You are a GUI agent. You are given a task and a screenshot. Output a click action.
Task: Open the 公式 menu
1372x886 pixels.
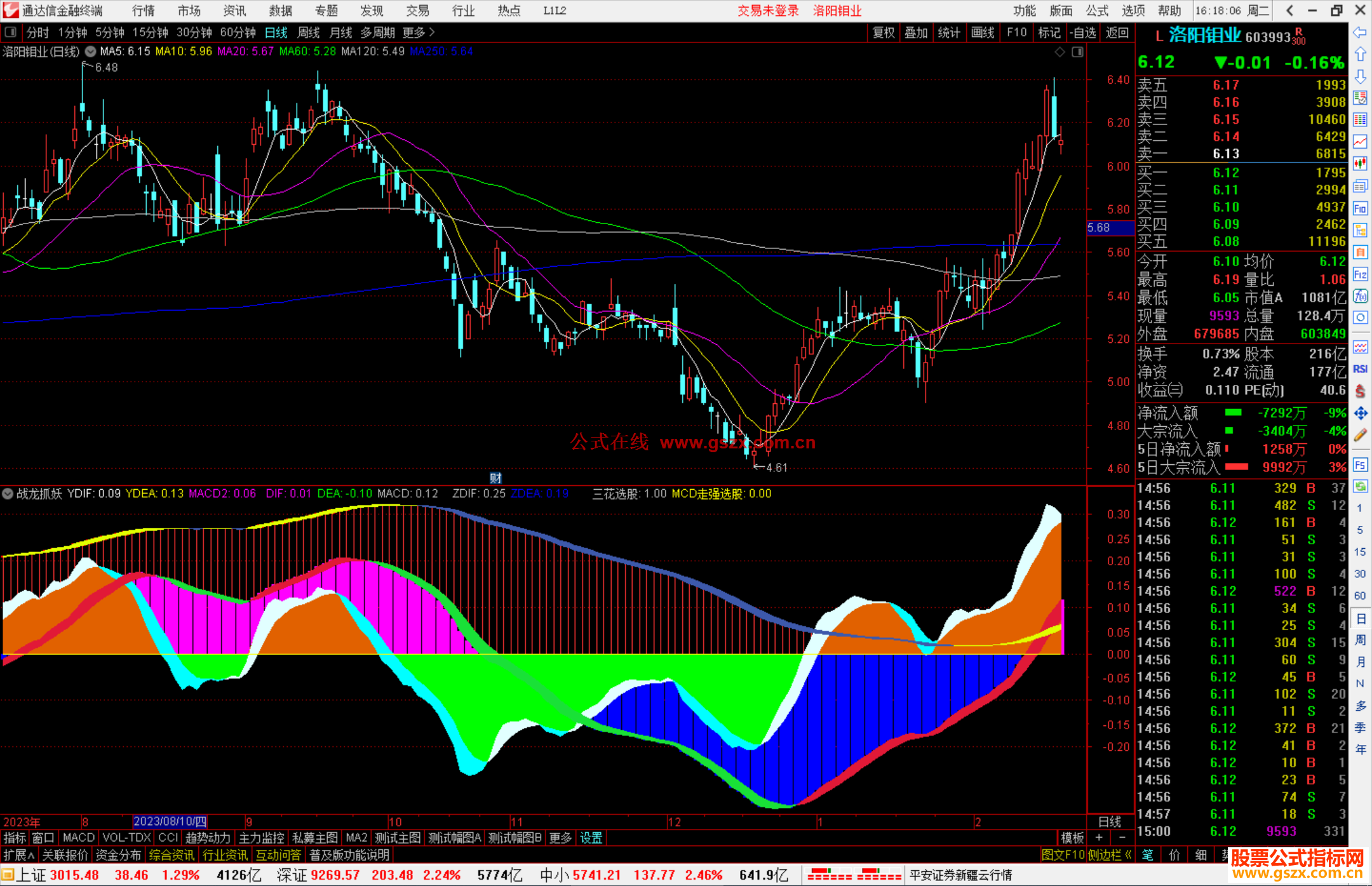tap(1097, 10)
